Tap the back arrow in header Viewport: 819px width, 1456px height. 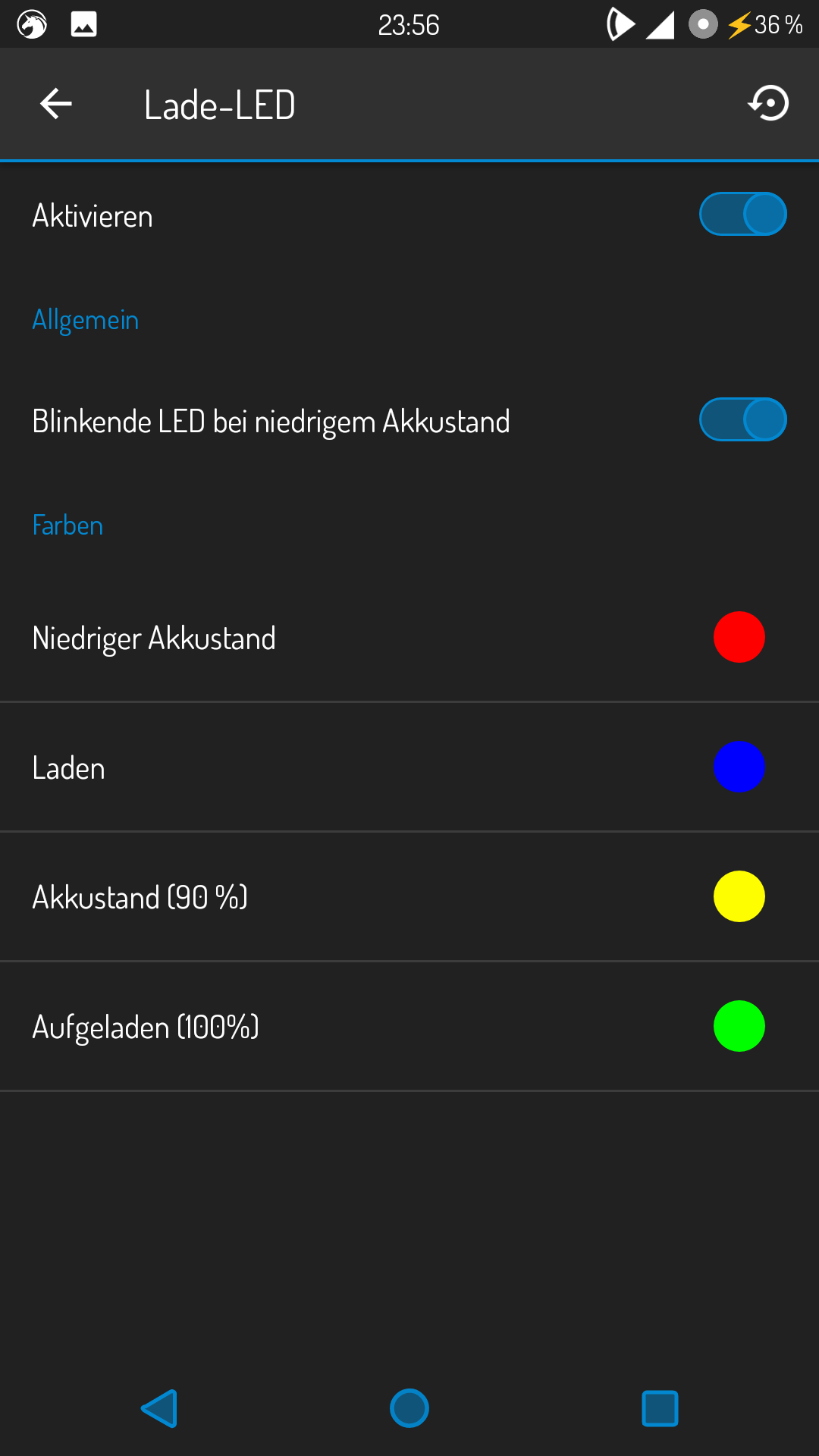click(56, 104)
